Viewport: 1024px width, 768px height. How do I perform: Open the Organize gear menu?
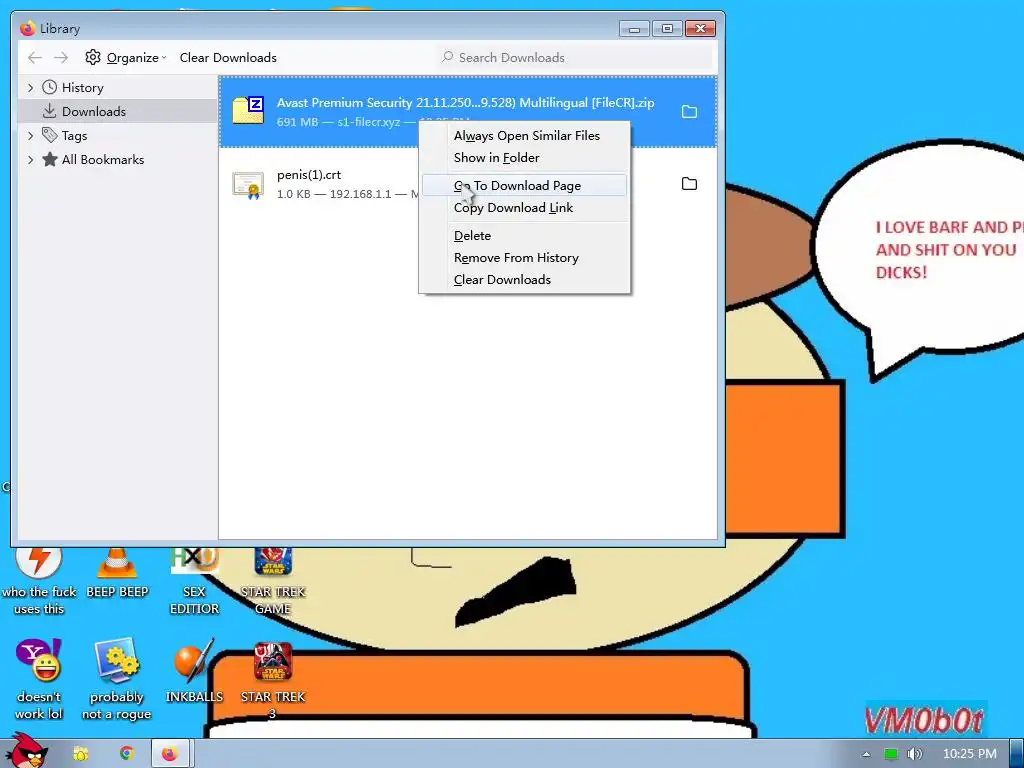[x=125, y=57]
